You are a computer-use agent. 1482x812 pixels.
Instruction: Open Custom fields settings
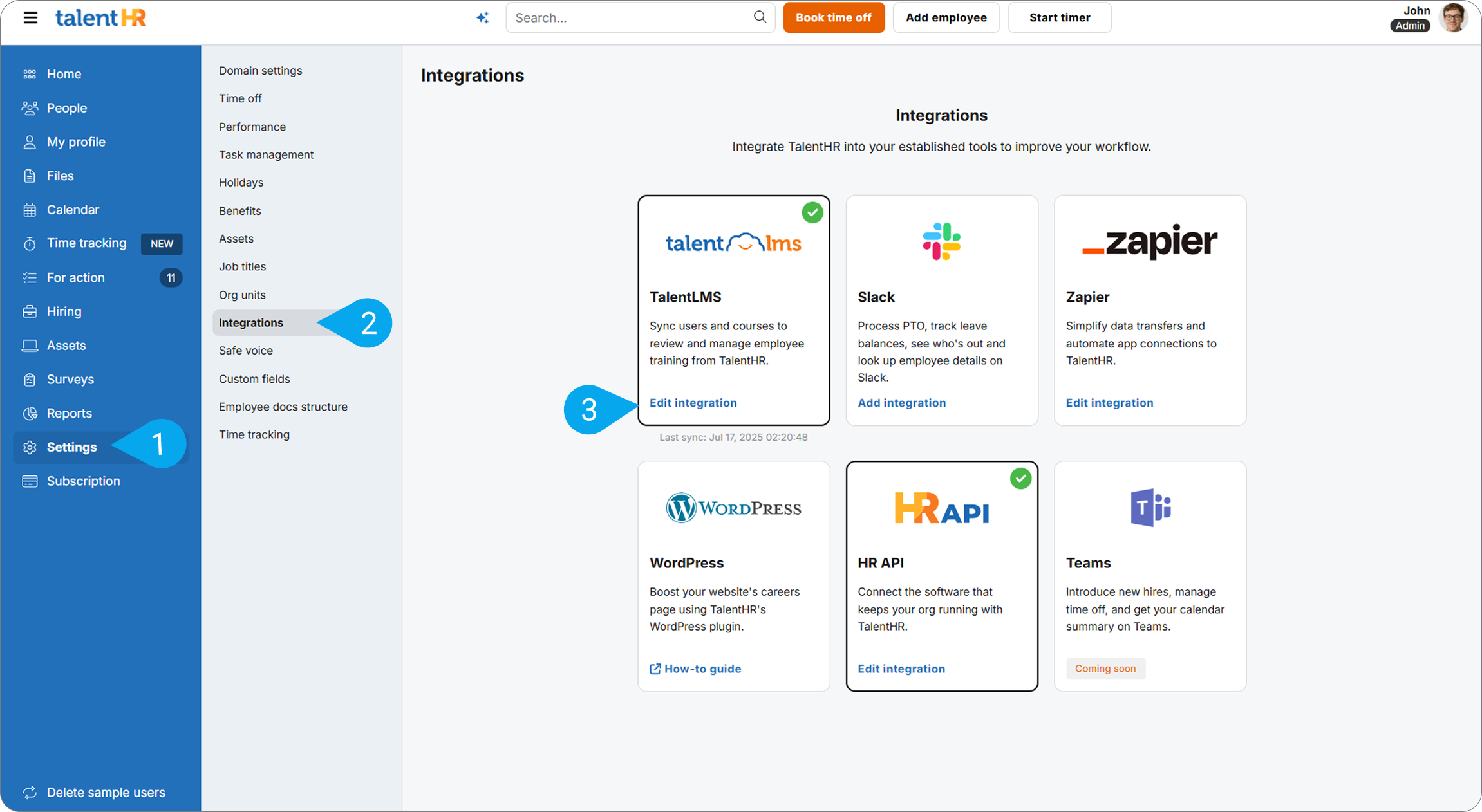[255, 379]
